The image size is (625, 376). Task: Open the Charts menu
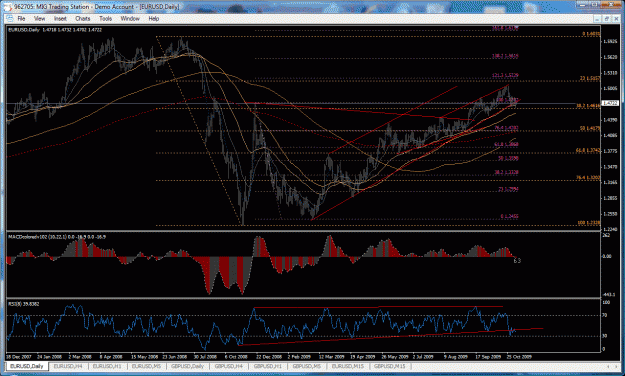coord(83,18)
